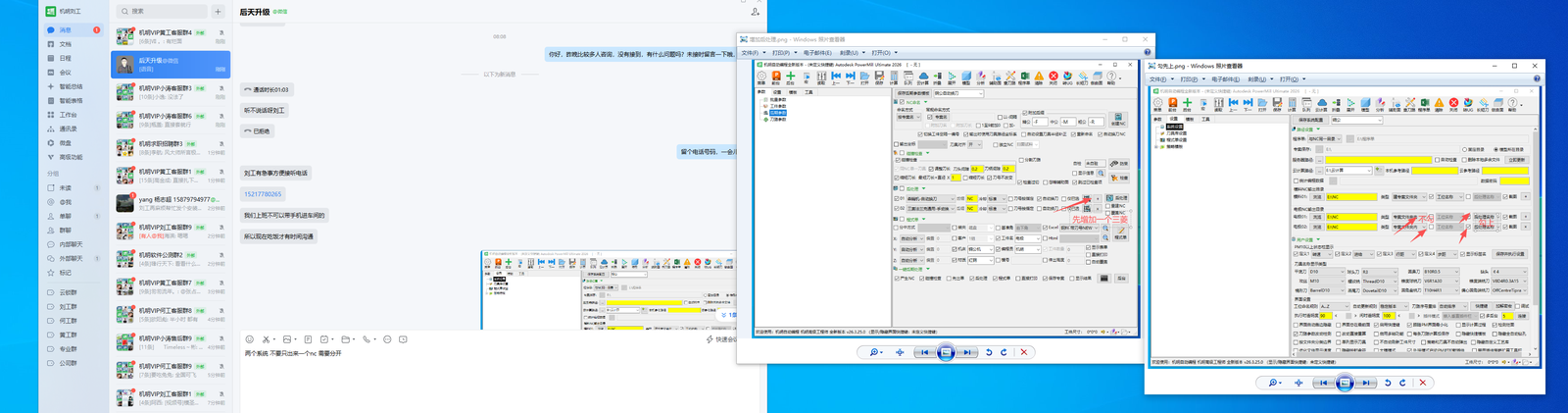Open 高级功能 in the sidebar

pyautogui.click(x=73, y=157)
